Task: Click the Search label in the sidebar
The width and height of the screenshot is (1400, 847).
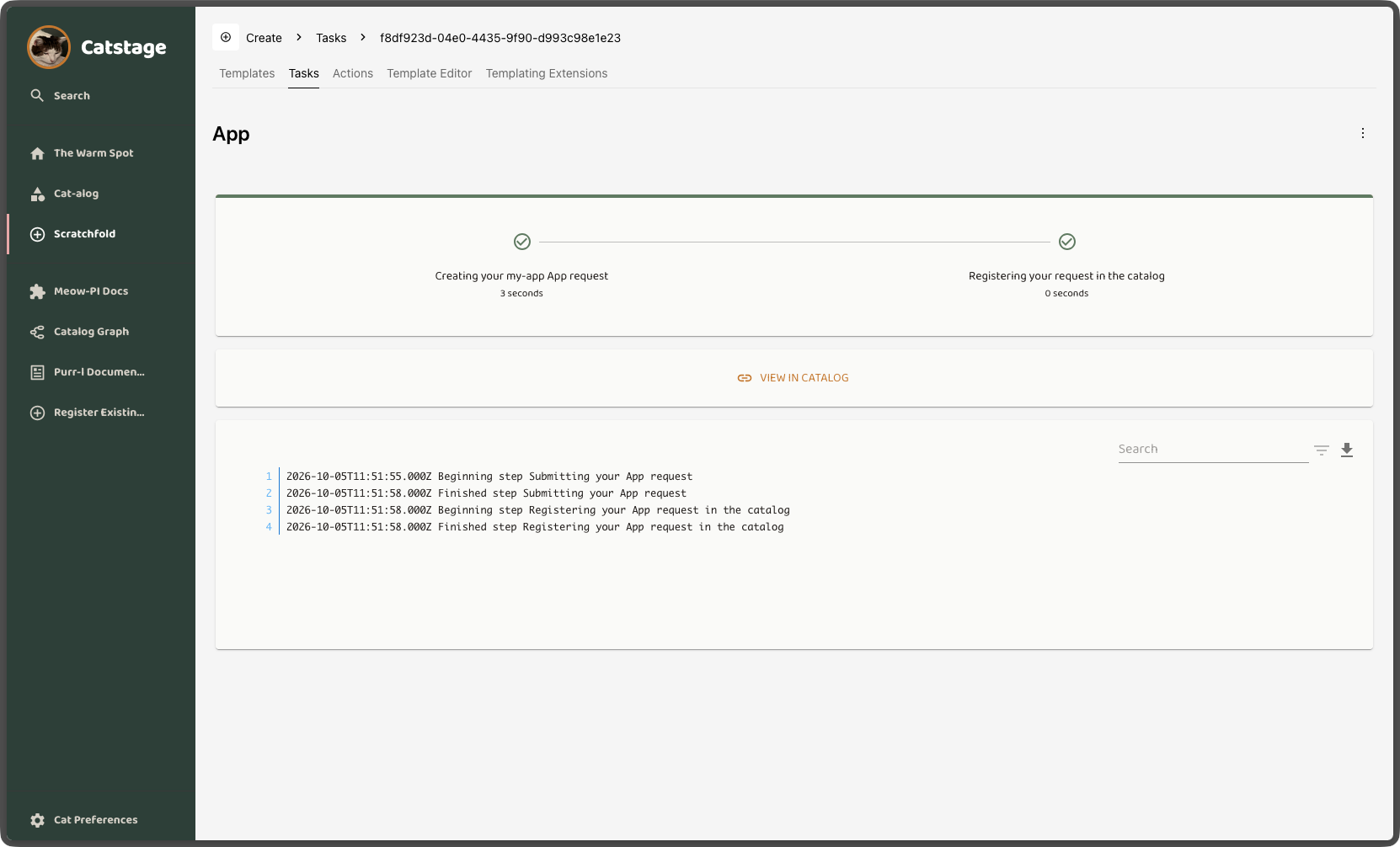Action: coord(72,96)
